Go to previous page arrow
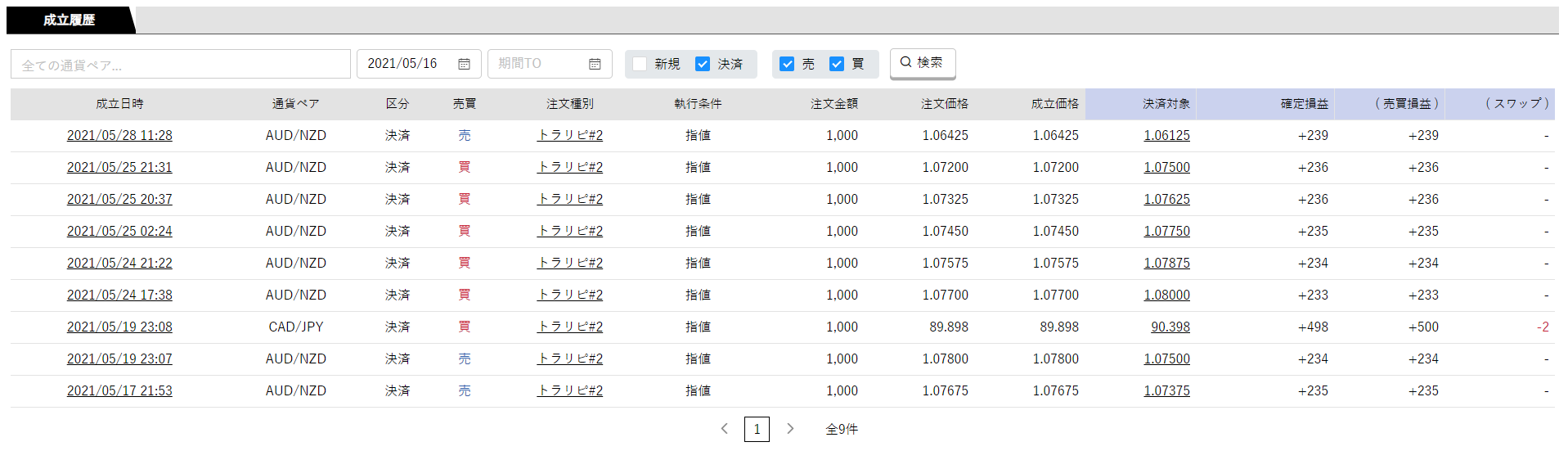The image size is (1568, 451). [724, 429]
